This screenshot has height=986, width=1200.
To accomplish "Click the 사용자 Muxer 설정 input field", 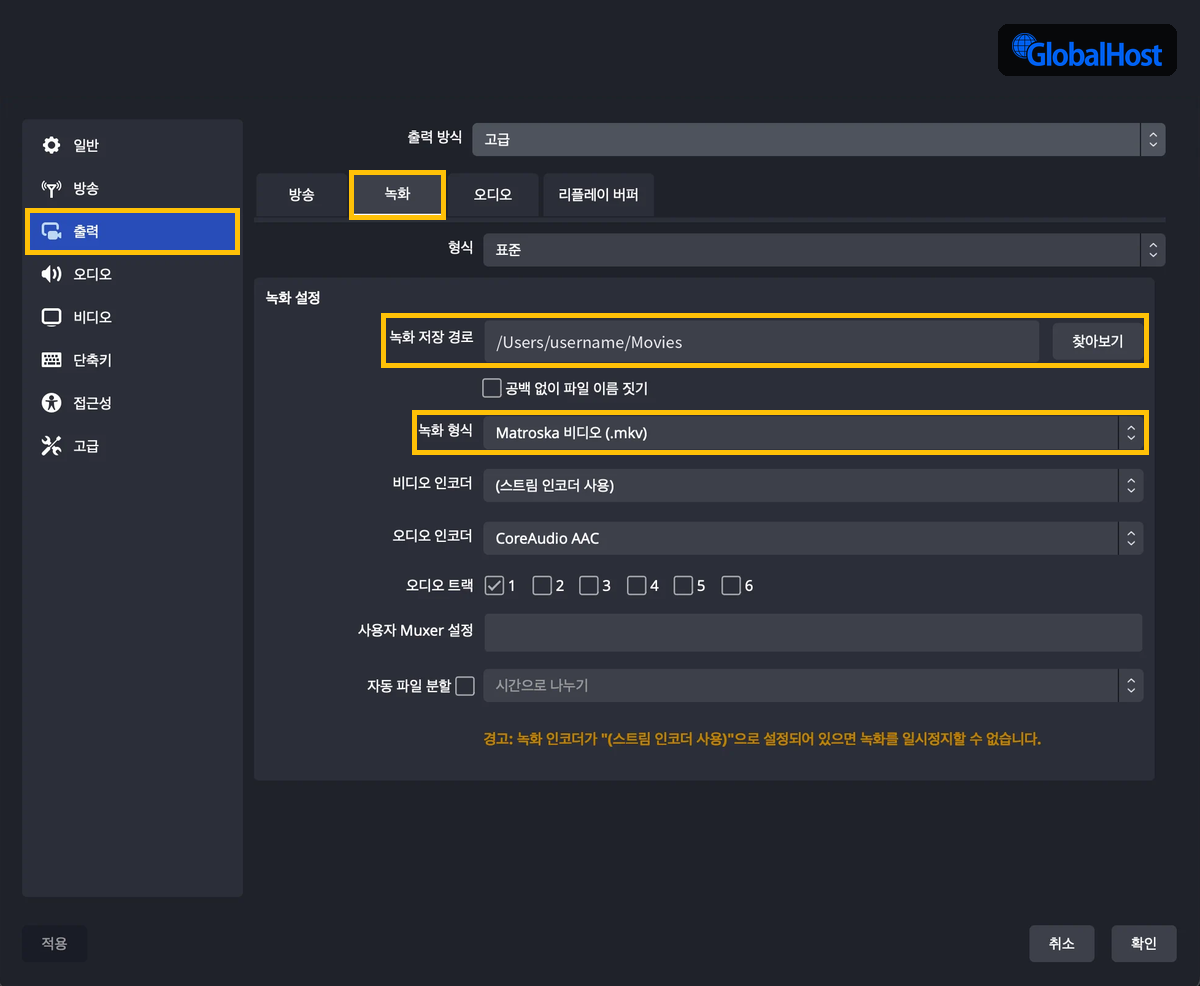I will point(813,633).
